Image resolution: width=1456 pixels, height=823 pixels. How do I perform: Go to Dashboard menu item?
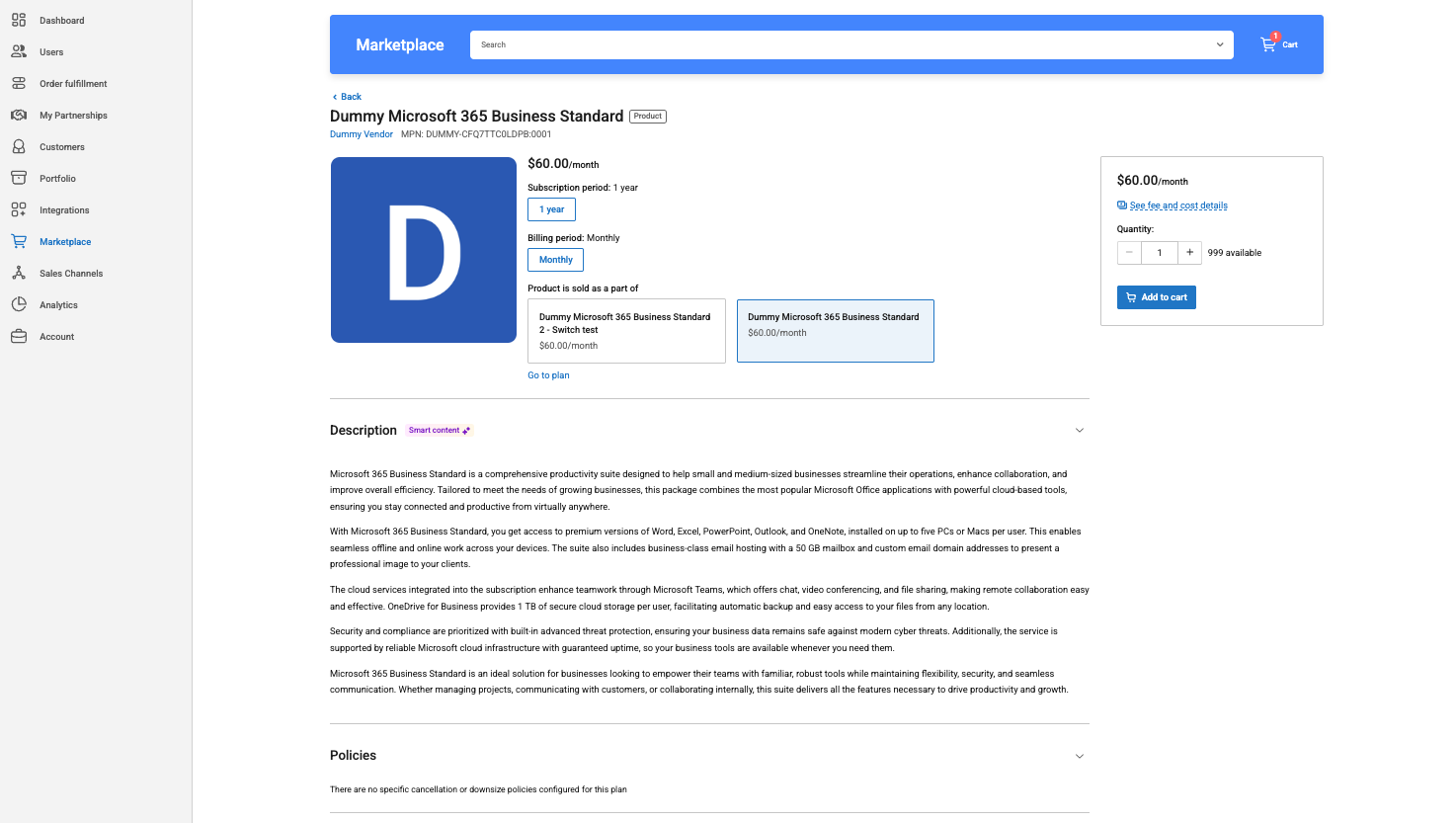pyautogui.click(x=61, y=20)
